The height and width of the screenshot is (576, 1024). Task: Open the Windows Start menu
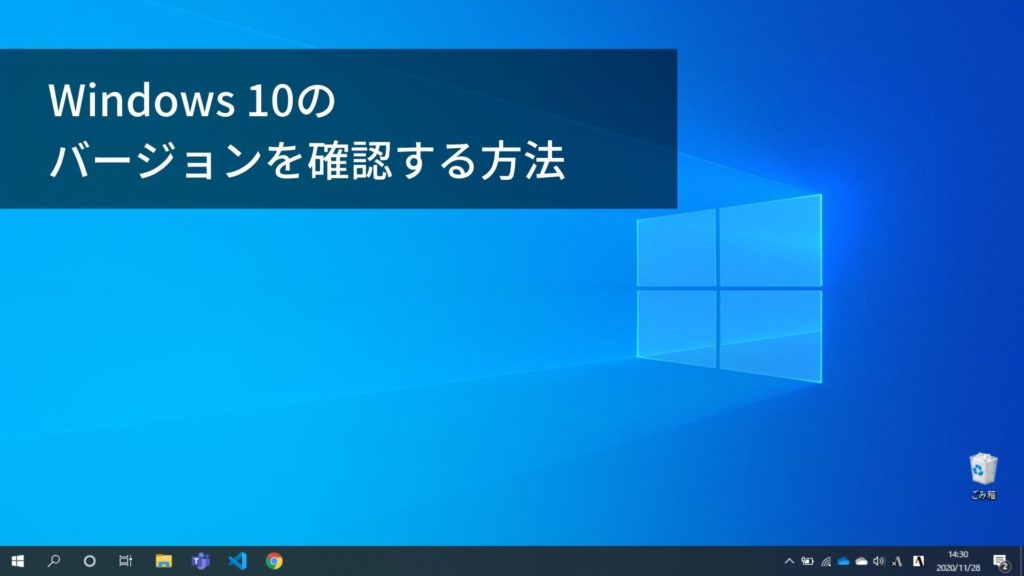(18, 561)
